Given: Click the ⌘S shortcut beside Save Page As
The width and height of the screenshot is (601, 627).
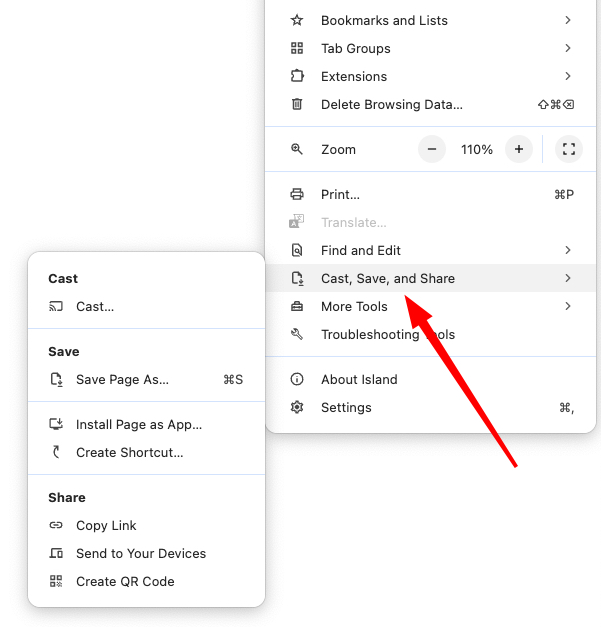Looking at the screenshot, I should (233, 379).
